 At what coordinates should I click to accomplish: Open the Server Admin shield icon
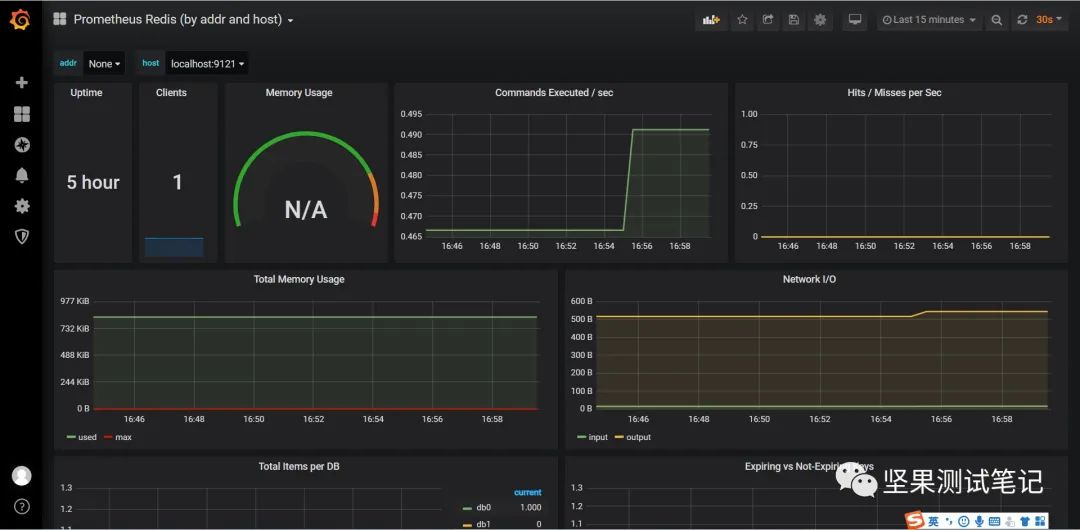(x=21, y=236)
